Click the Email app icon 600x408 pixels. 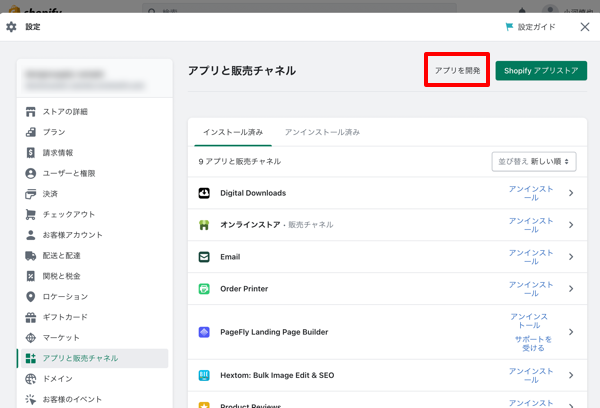[204, 257]
